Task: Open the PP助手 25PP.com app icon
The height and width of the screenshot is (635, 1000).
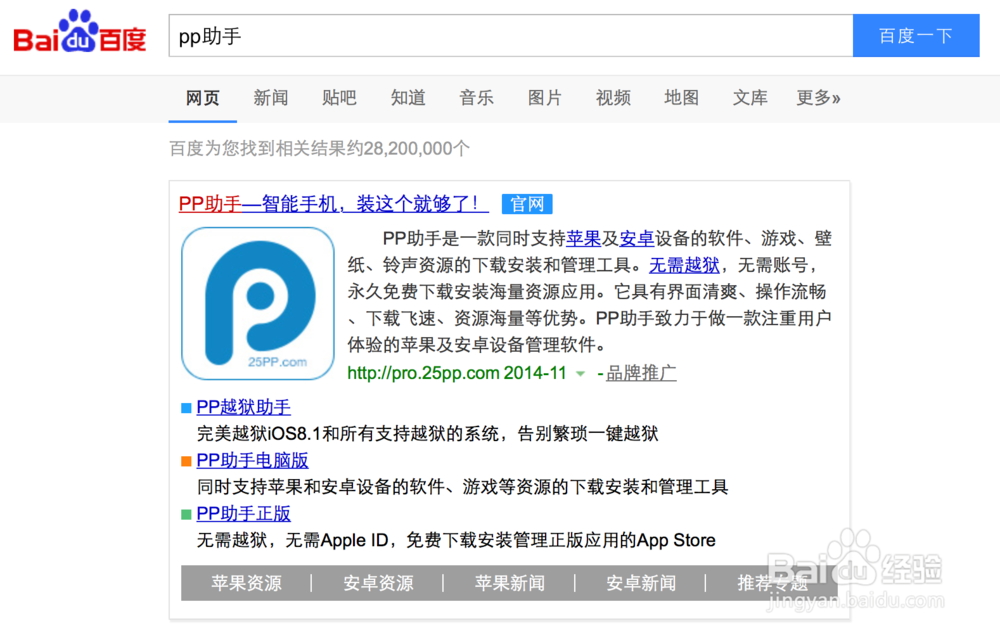Action: coord(258,303)
